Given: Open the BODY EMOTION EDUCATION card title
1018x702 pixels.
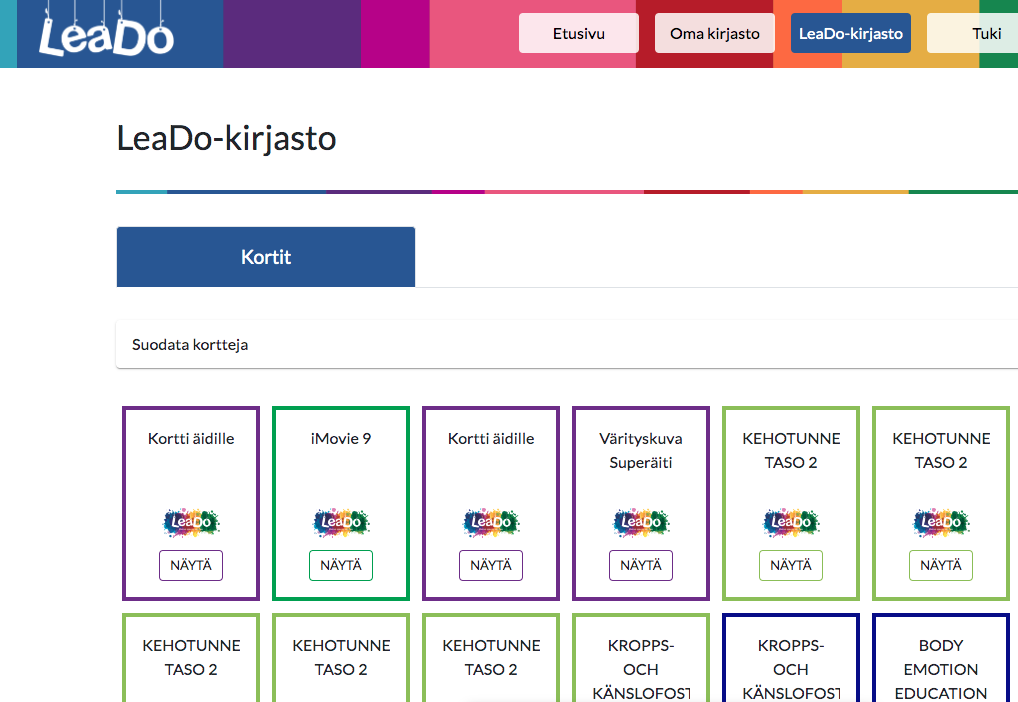Looking at the screenshot, I should (941, 669).
